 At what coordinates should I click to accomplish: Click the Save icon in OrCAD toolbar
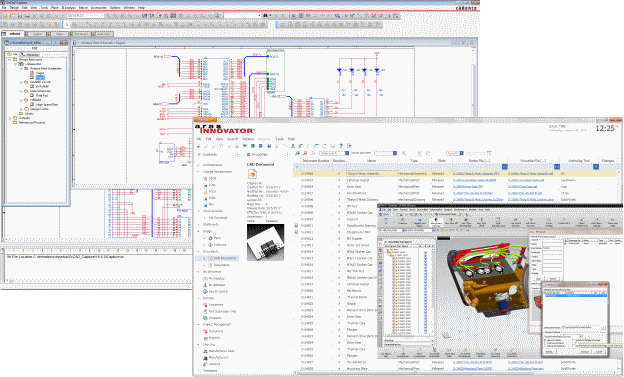[20, 15]
